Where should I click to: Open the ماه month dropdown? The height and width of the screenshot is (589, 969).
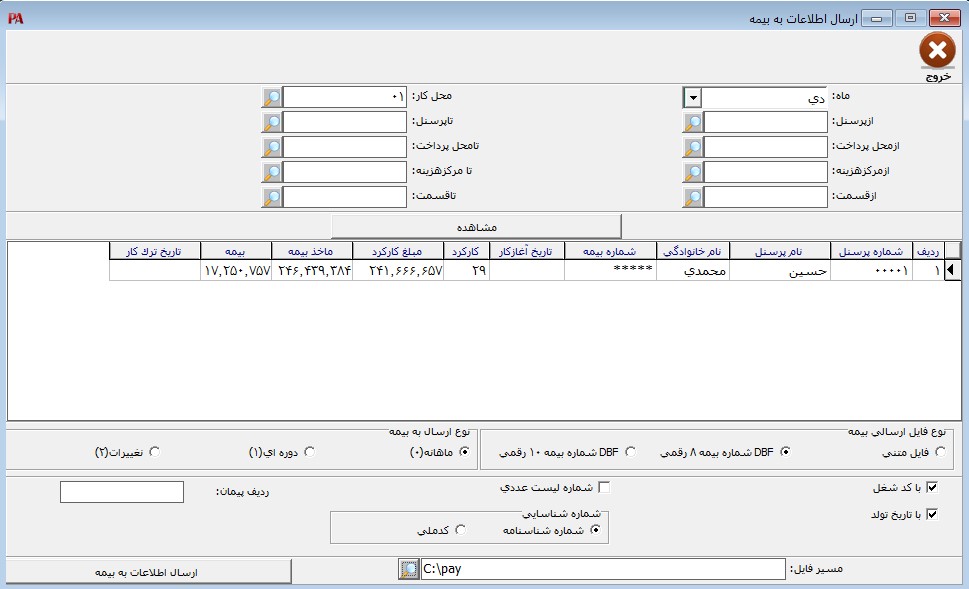(x=692, y=98)
